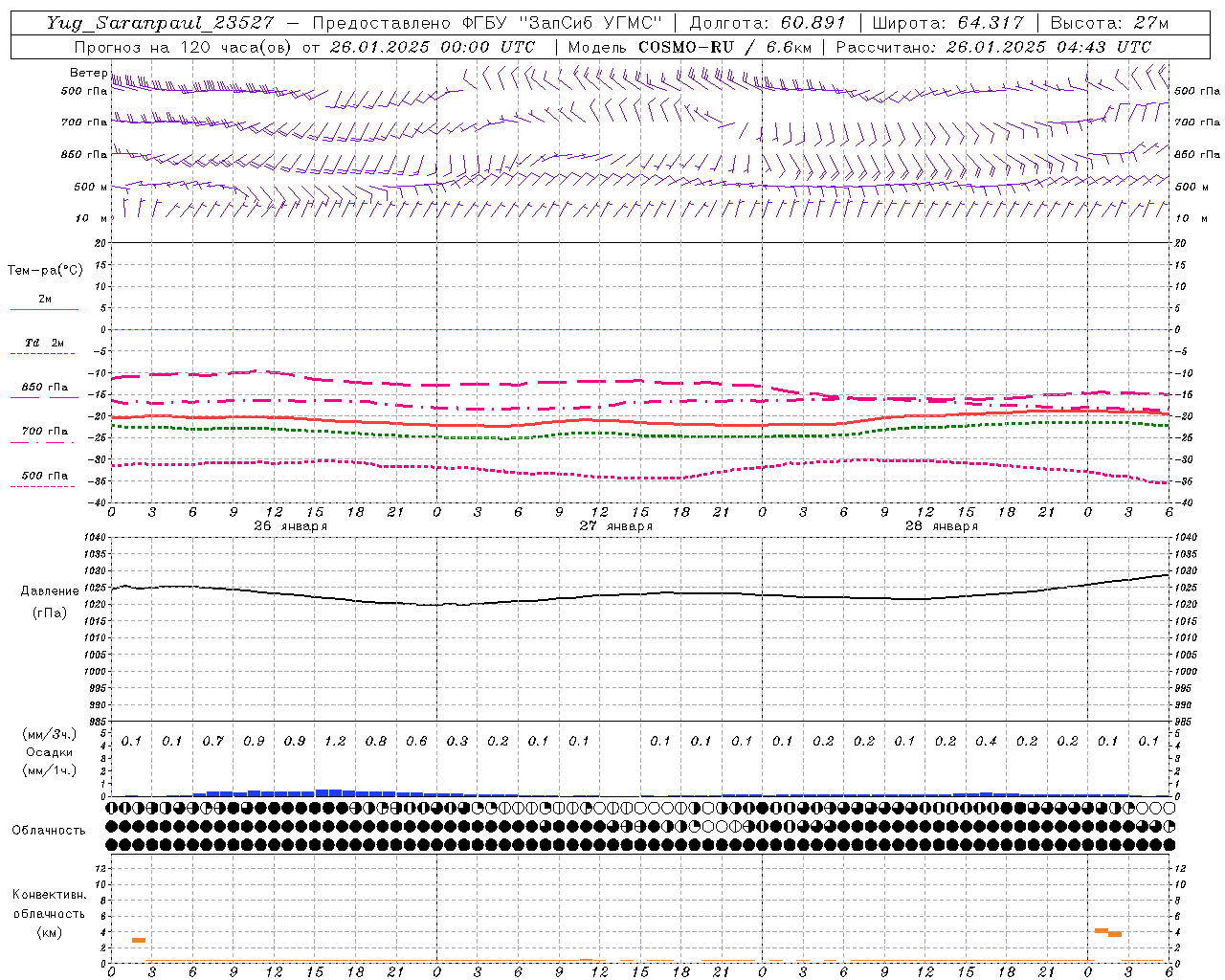Click the 1.2 precipitation value
The image size is (1225, 980).
(335, 742)
